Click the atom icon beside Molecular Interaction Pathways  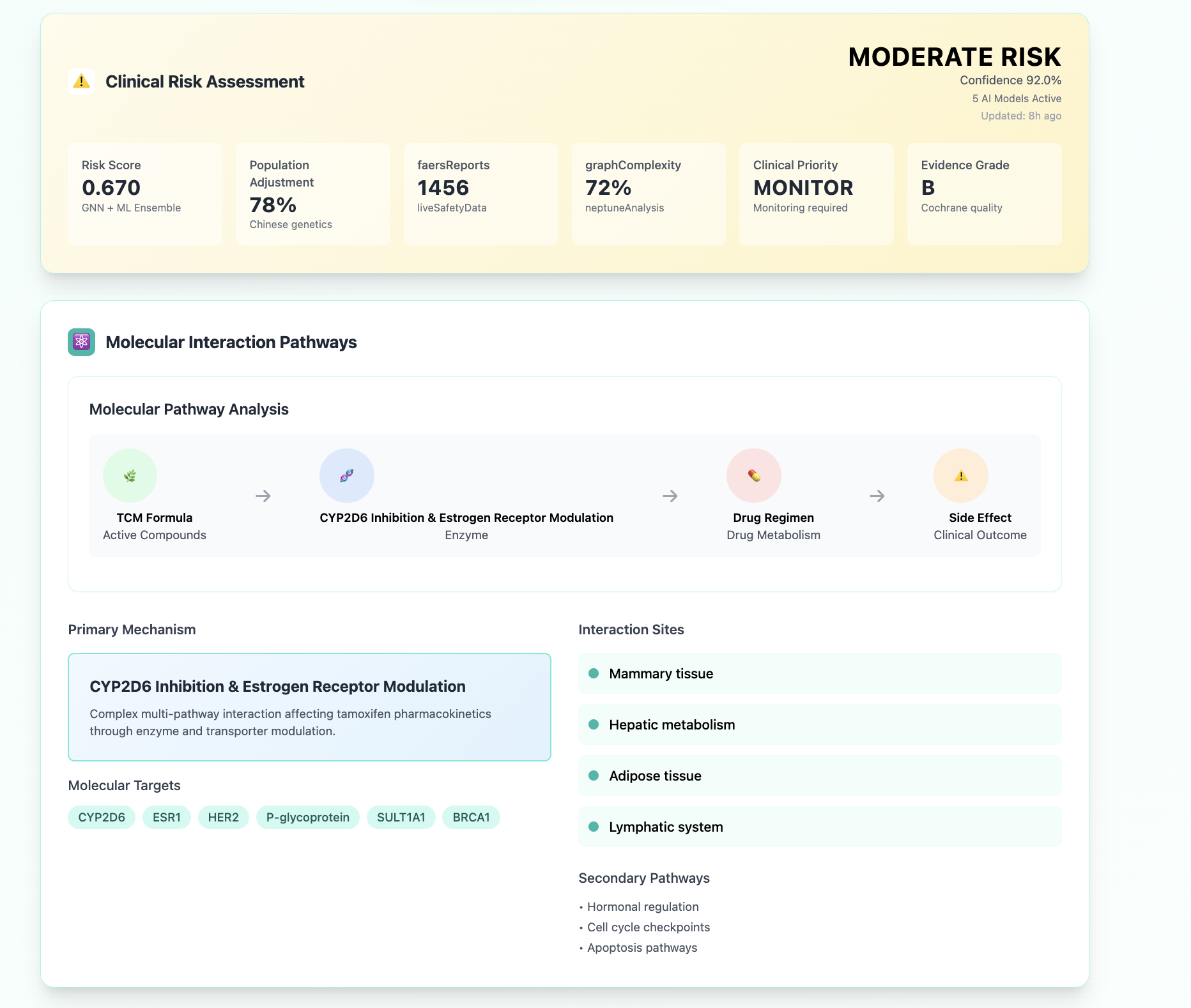[x=81, y=342]
